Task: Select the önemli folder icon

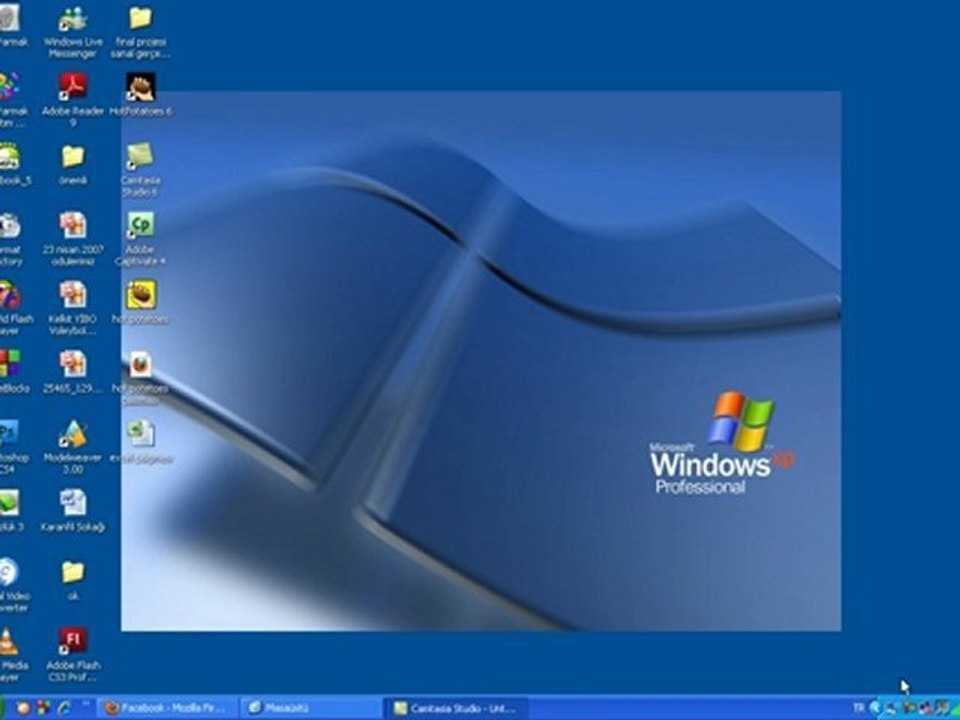Action: [73, 164]
